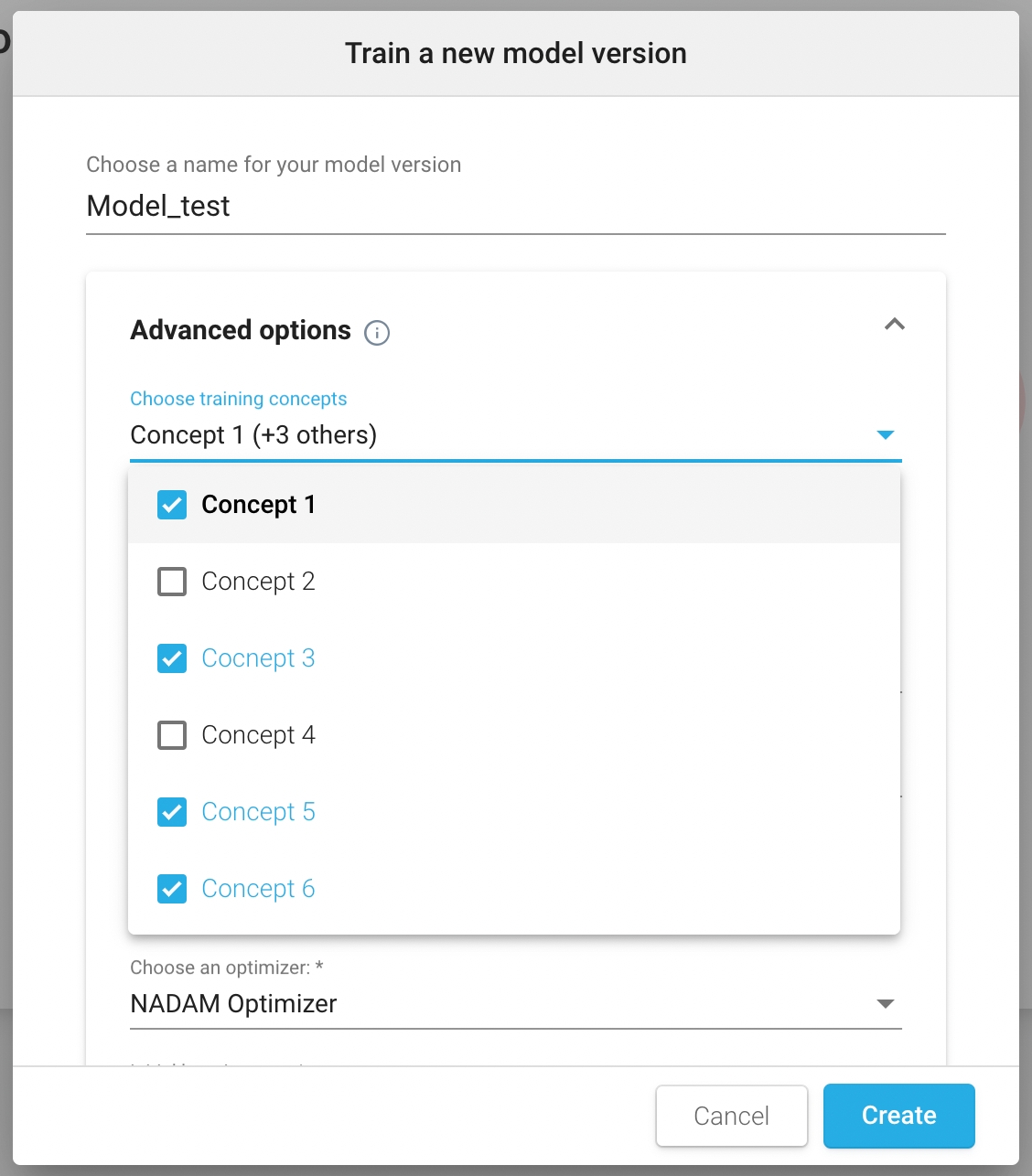Click the NADAM Optimizer selection field

494,1004
